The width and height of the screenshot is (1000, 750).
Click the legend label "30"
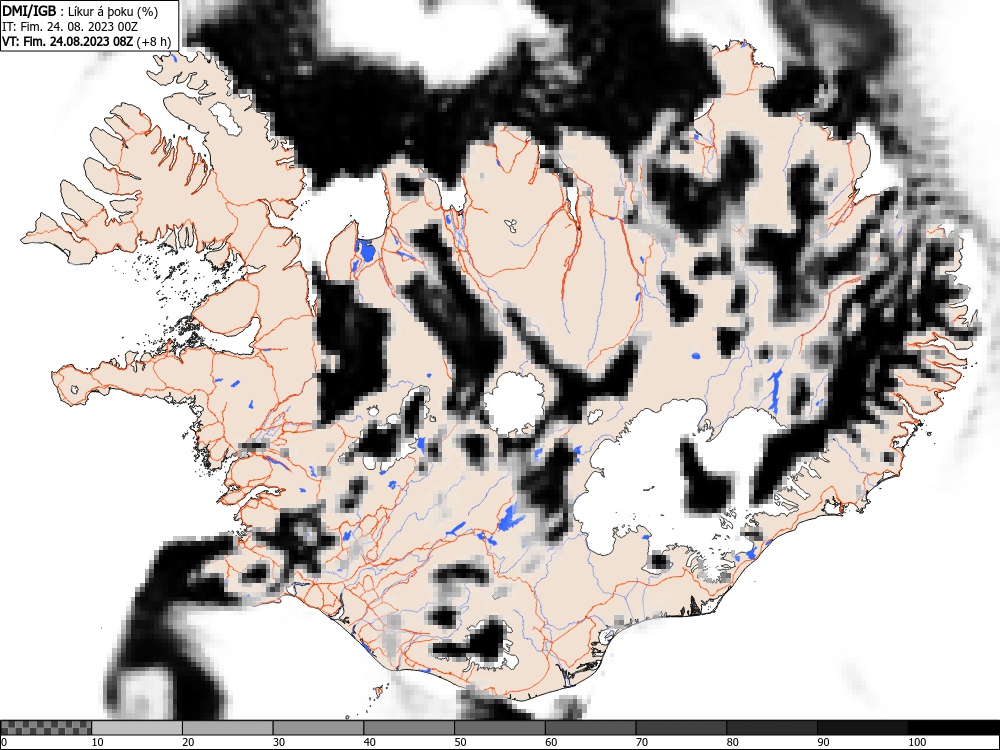point(279,742)
